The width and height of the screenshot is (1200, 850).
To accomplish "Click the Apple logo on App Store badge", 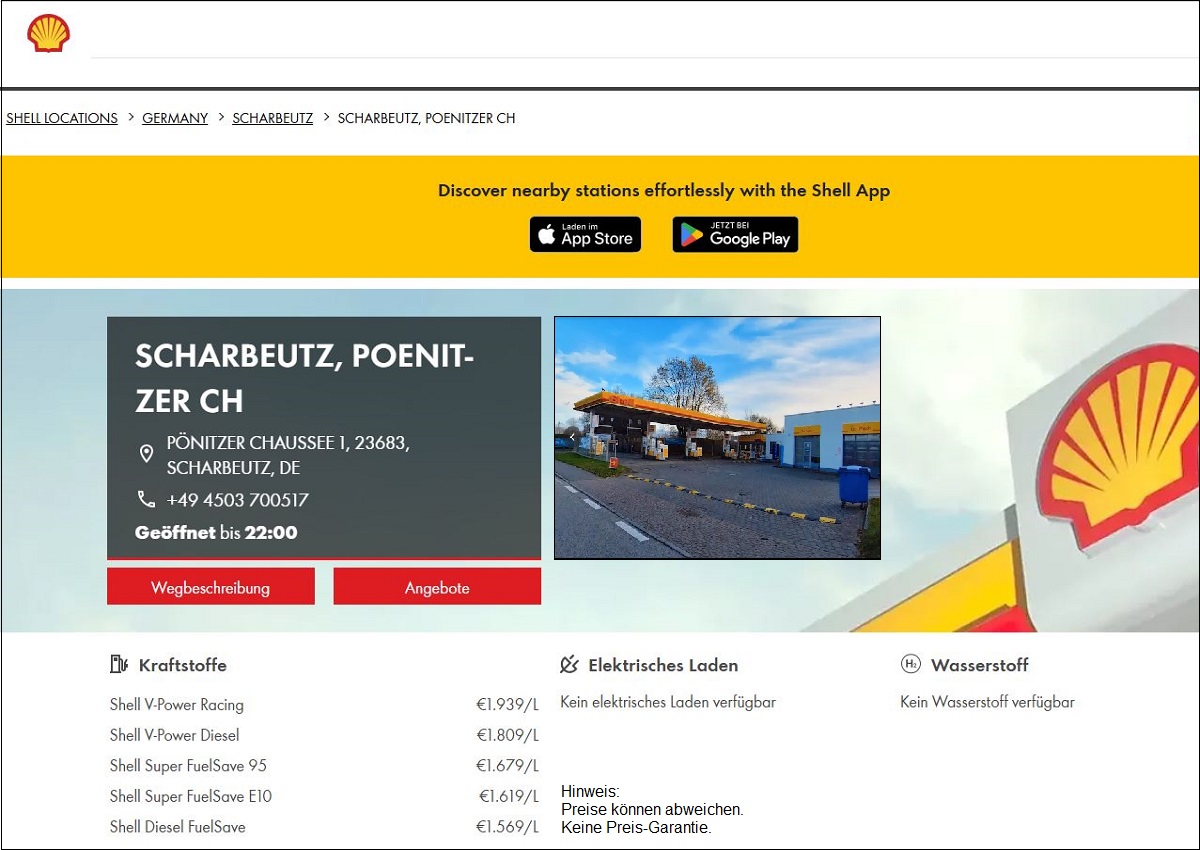I will [546, 235].
